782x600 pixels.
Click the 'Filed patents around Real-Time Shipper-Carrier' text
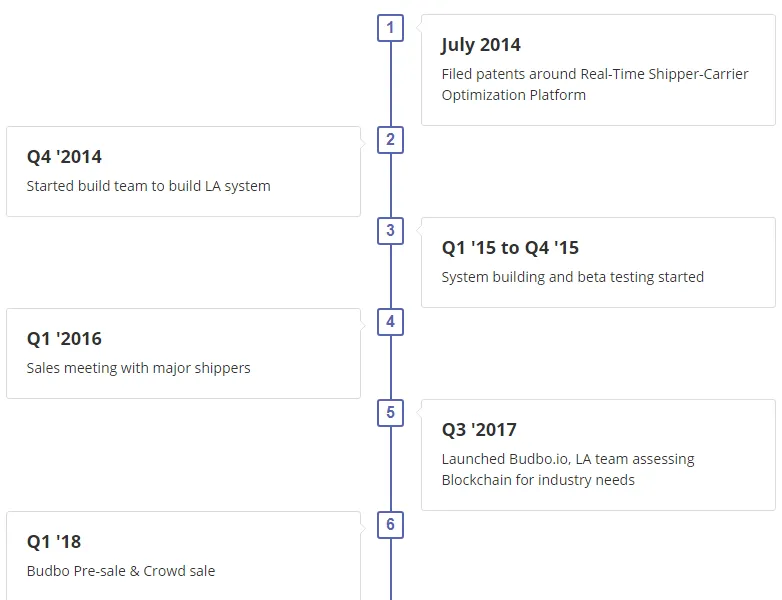tap(595, 74)
